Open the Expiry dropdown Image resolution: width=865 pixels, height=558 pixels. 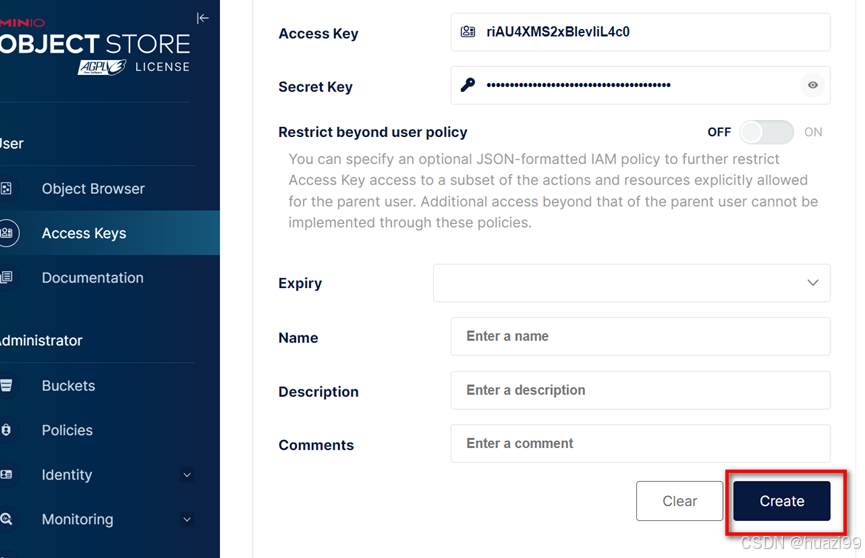[x=632, y=283]
